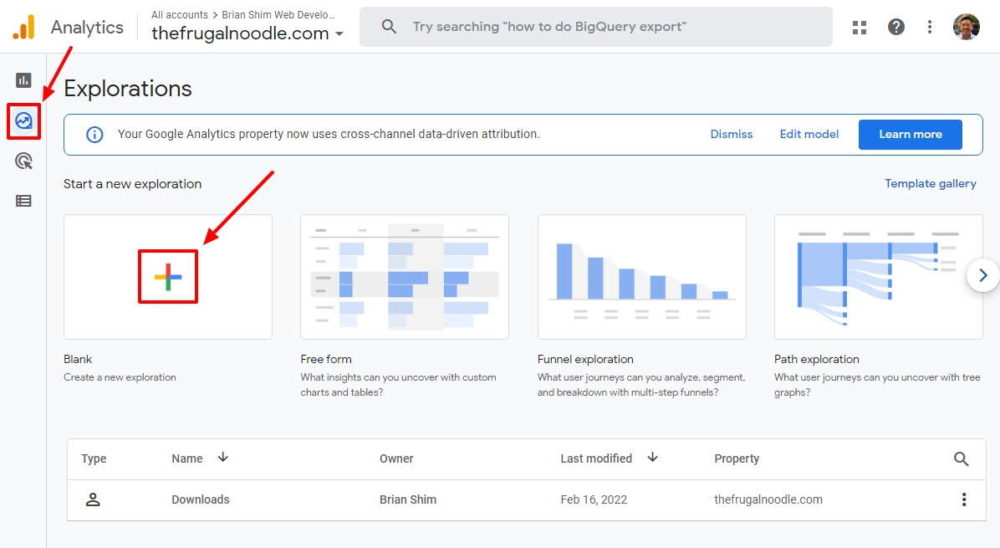
Task: Click the Property column header
Action: [737, 459]
